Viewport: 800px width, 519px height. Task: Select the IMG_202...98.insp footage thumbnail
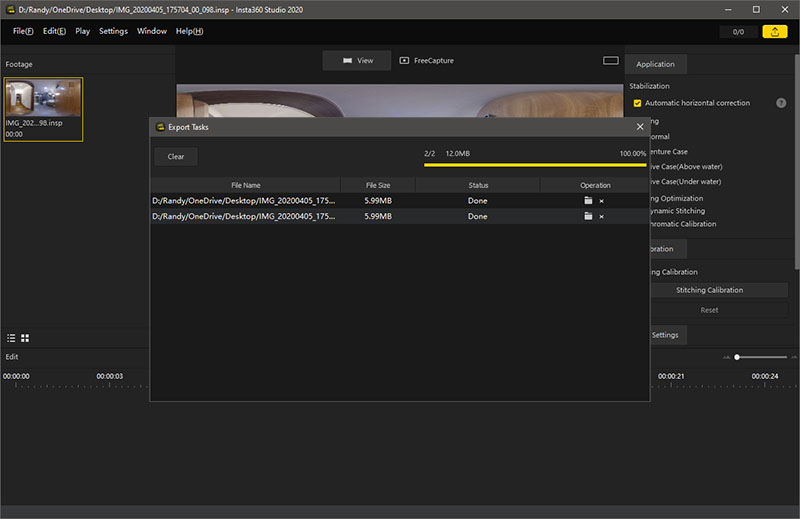pos(43,109)
